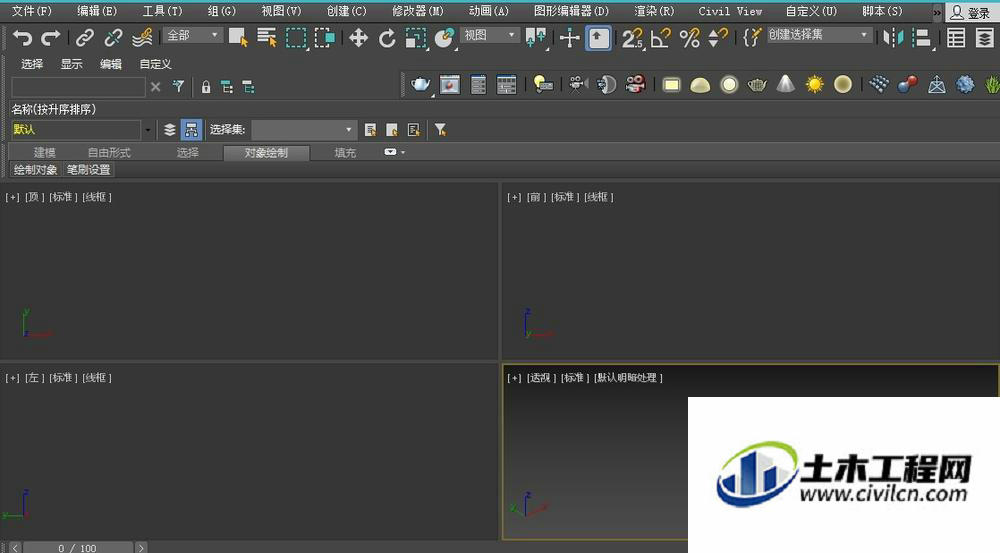Click the camera icon in toolbar

578,84
